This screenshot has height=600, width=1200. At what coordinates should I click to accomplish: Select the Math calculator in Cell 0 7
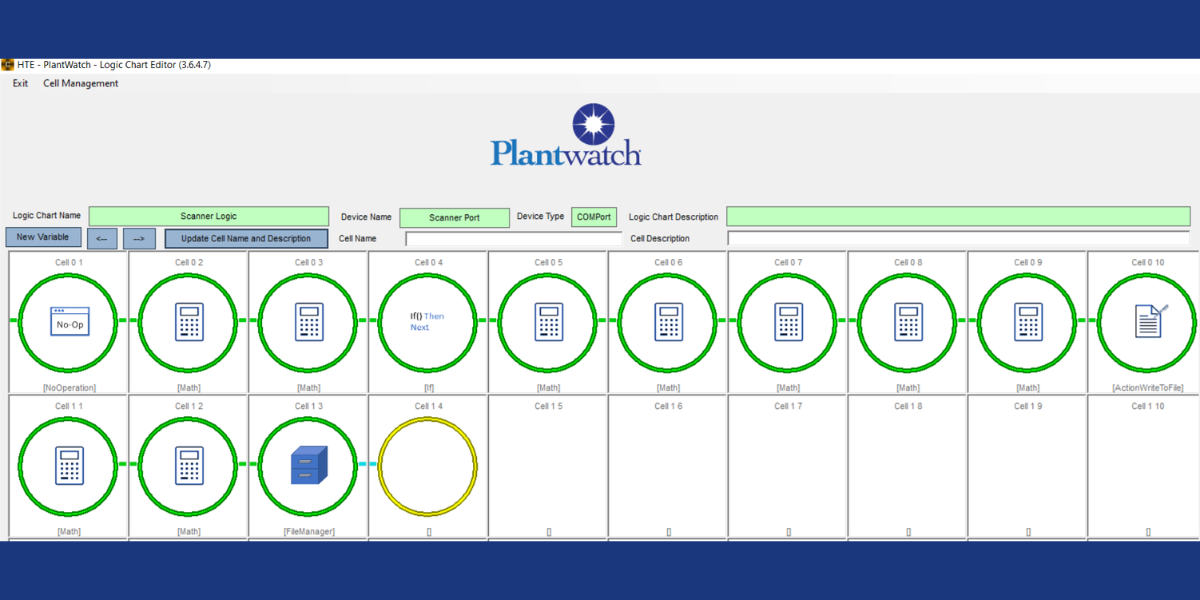[x=788, y=321]
